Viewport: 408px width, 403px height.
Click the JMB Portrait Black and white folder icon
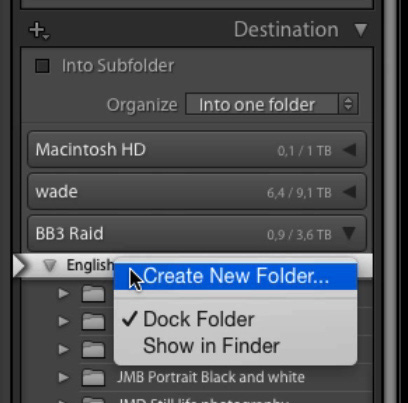[93, 377]
